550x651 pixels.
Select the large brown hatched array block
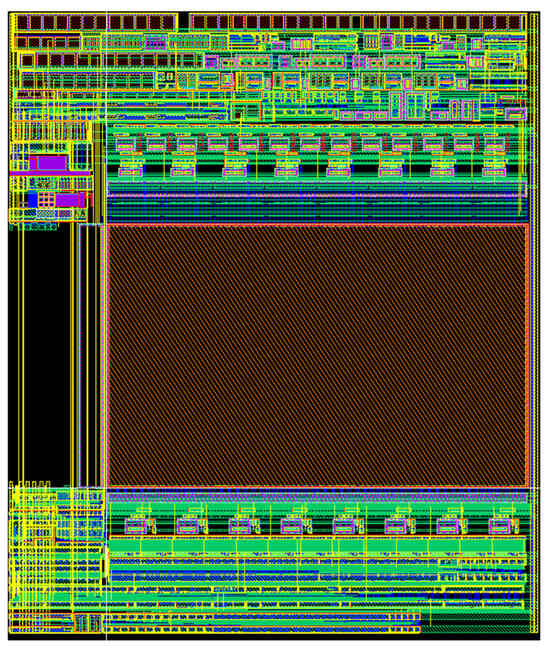(318, 356)
